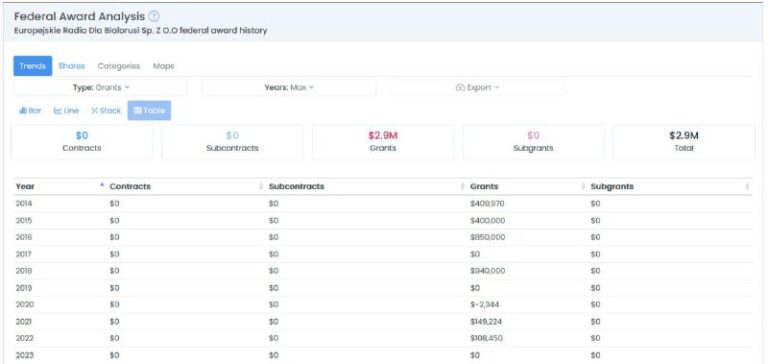Sort by Year column arrow
The image size is (768, 364).
coord(102,185)
